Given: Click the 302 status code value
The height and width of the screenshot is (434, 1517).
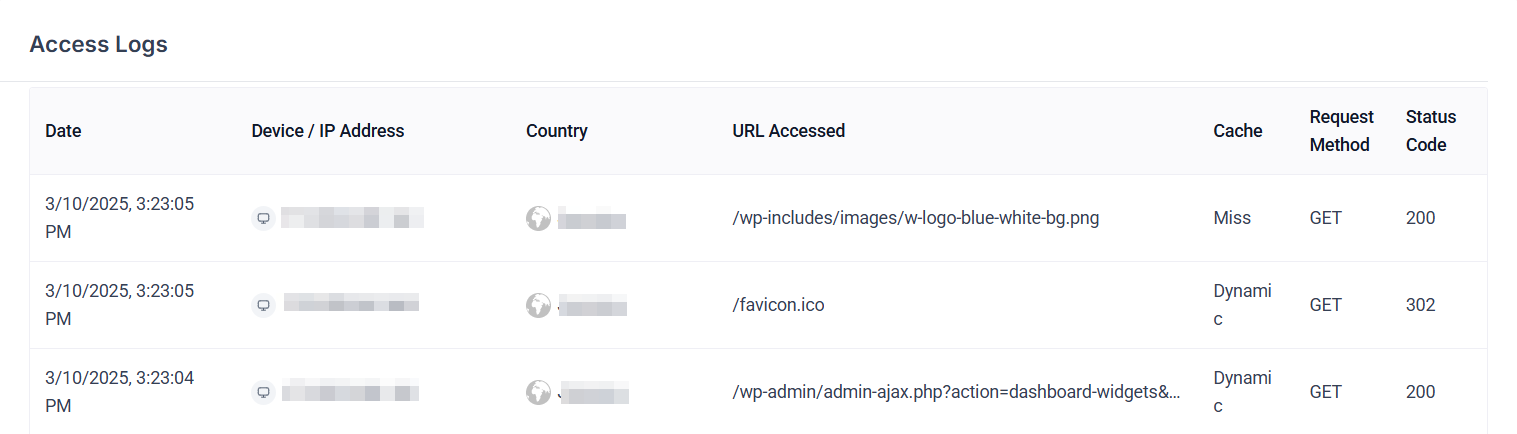Looking at the screenshot, I should click(1420, 305).
